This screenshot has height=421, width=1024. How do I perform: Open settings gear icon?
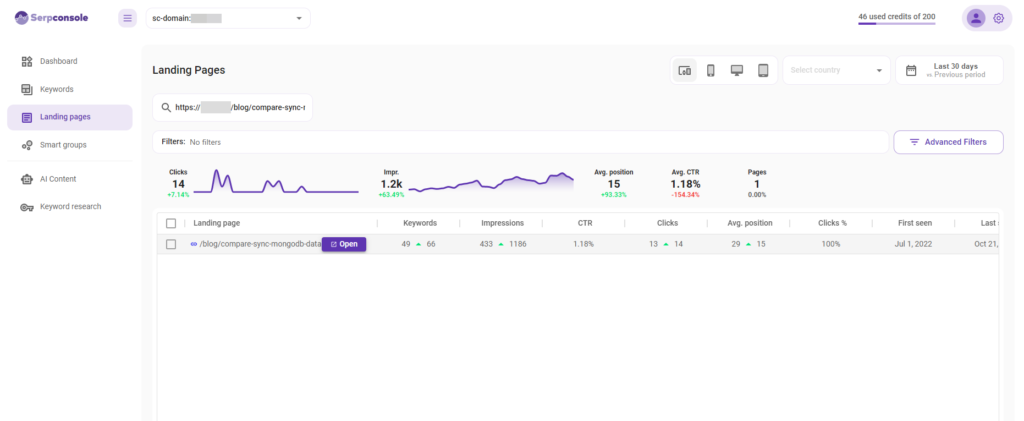[999, 18]
